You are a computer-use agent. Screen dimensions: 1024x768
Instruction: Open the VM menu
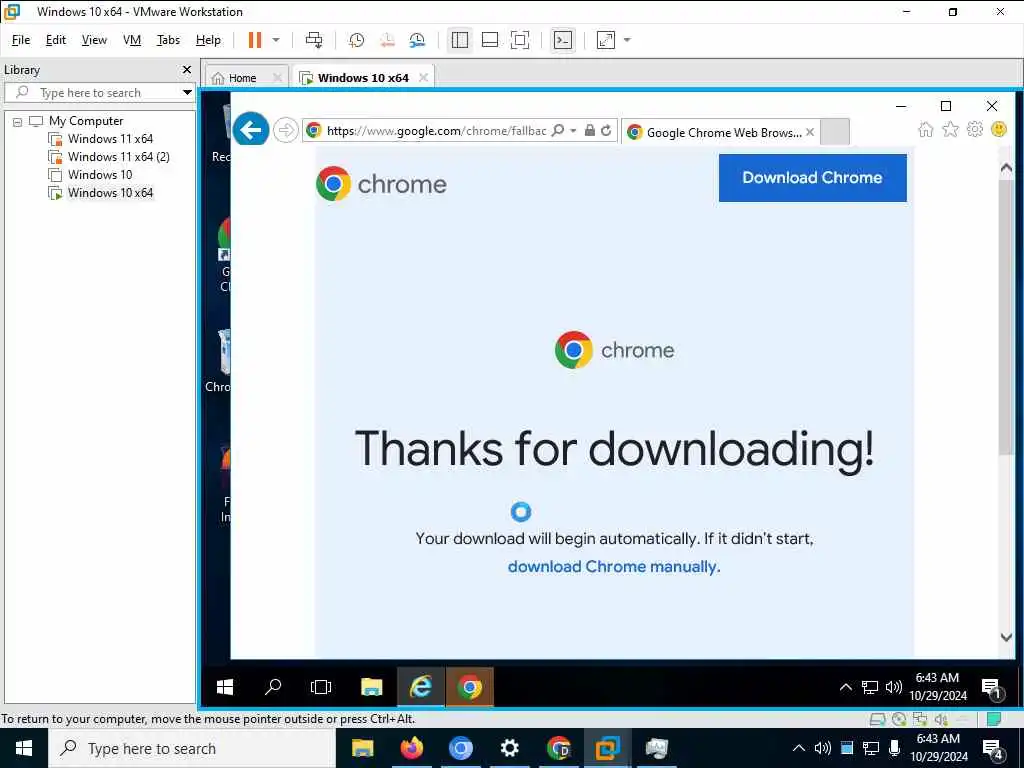[x=132, y=40]
